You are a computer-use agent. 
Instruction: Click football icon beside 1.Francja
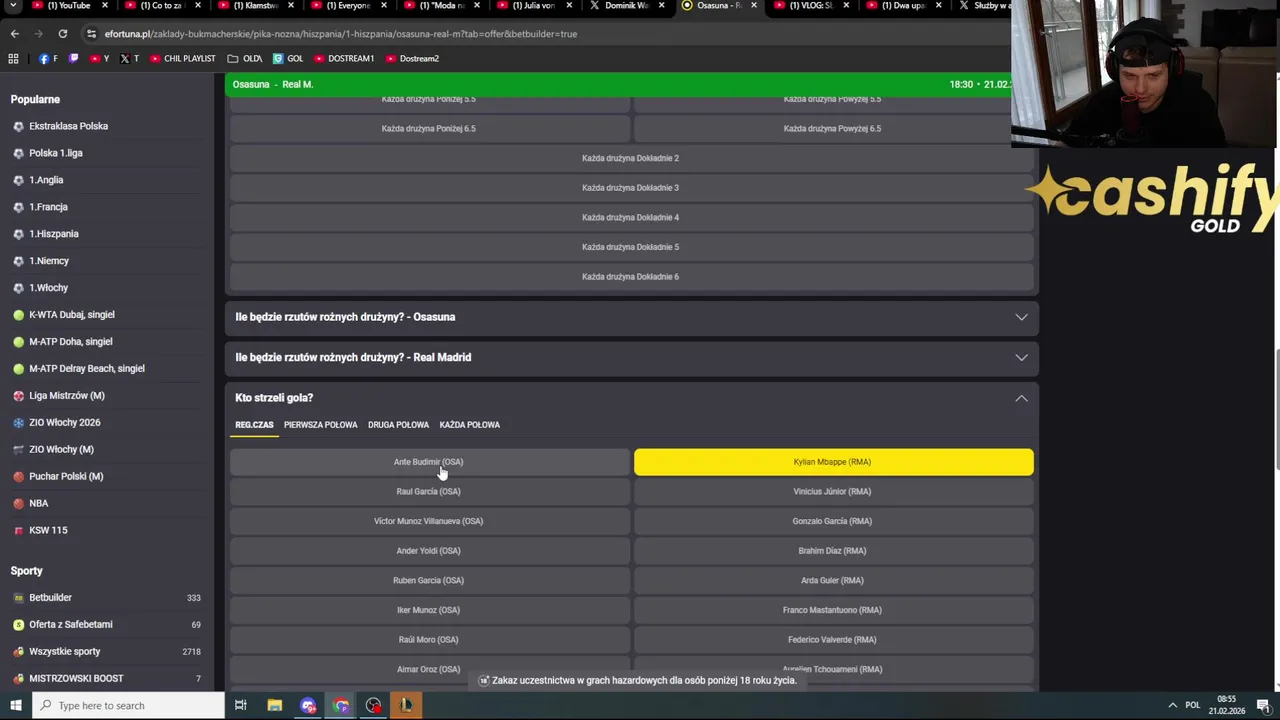[x=18, y=207]
